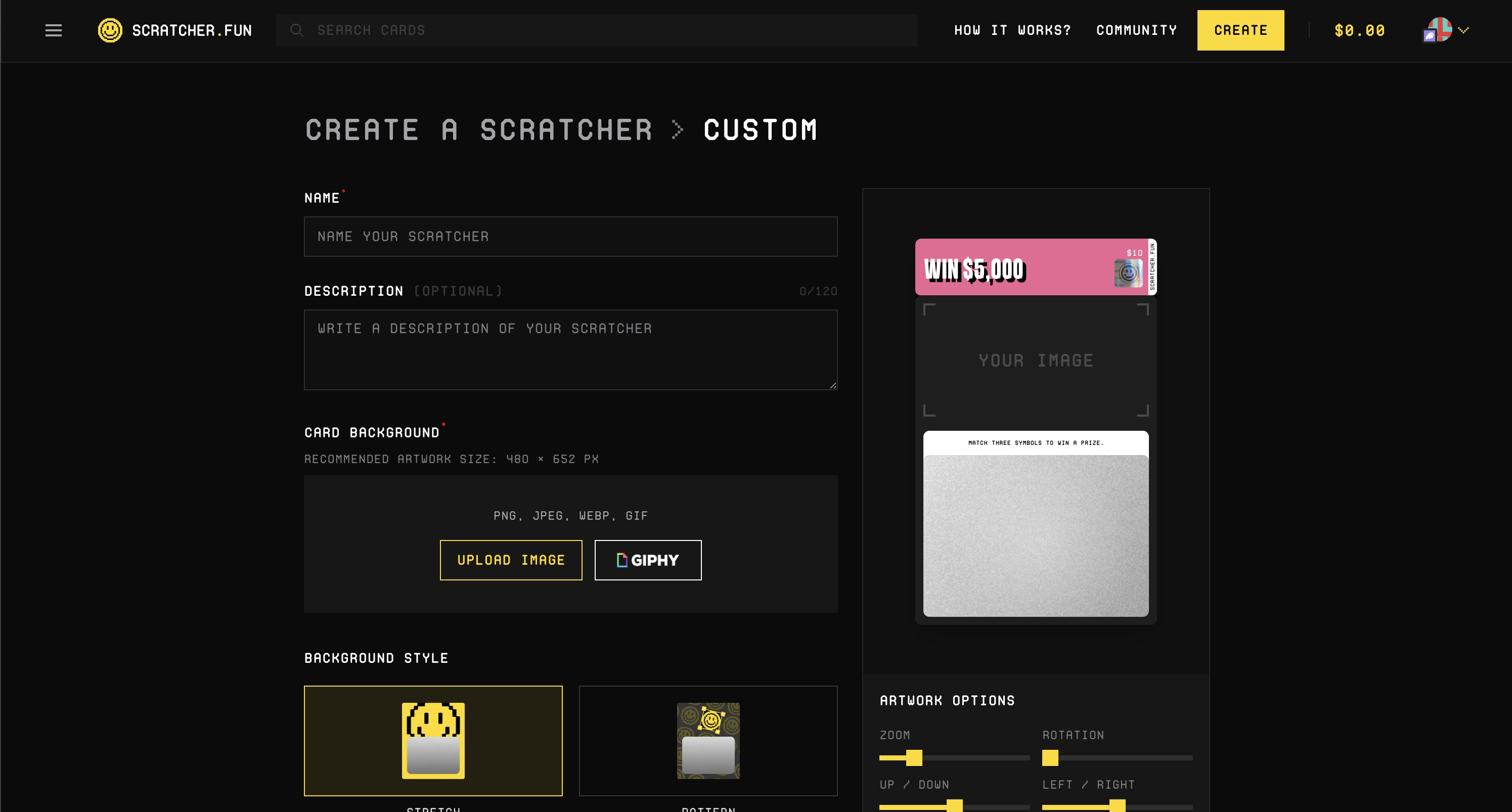Click the Zoom slider handle
Image resolution: width=1512 pixels, height=812 pixels.
[914, 758]
